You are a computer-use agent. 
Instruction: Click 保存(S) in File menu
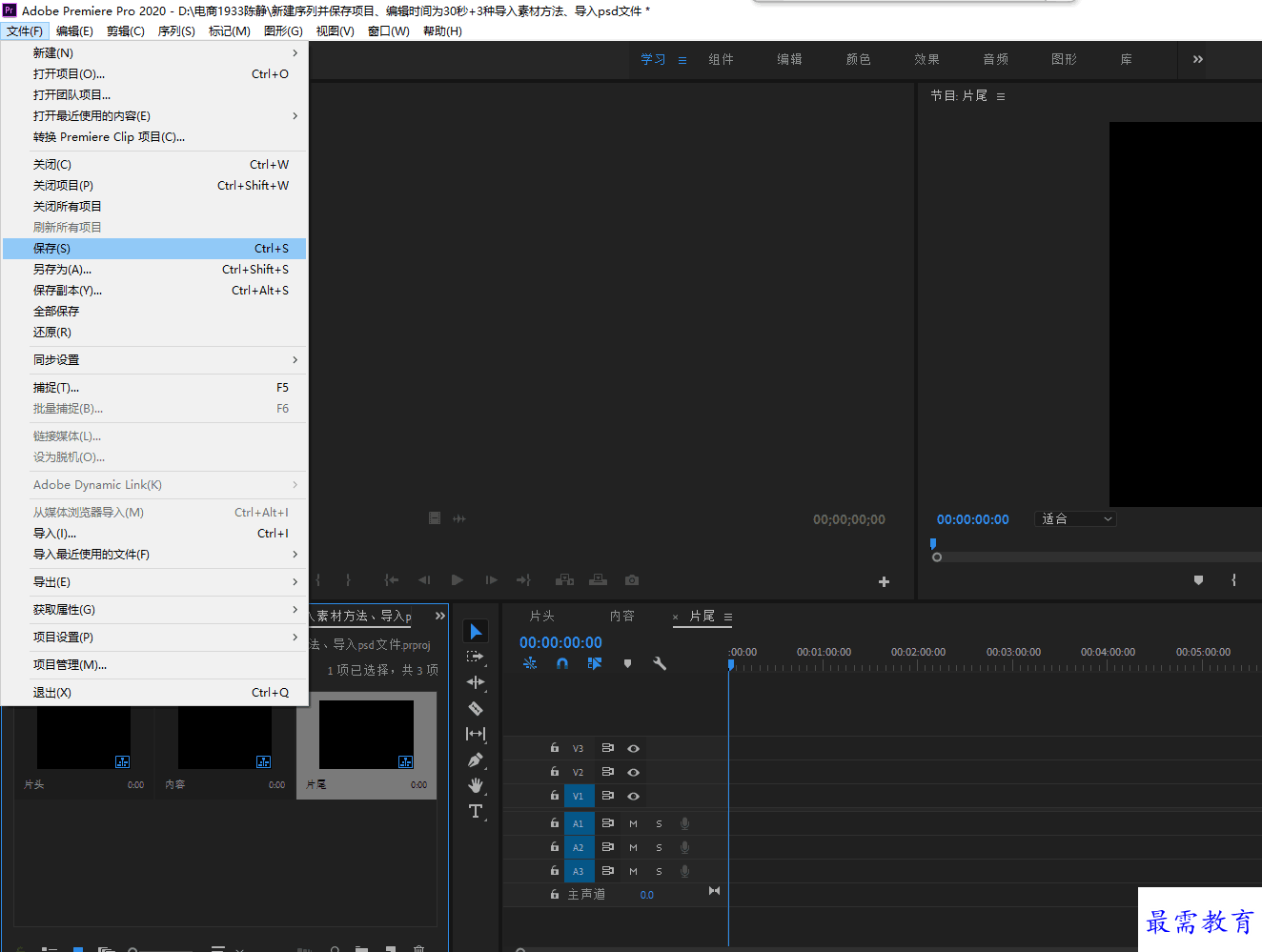click(x=154, y=248)
